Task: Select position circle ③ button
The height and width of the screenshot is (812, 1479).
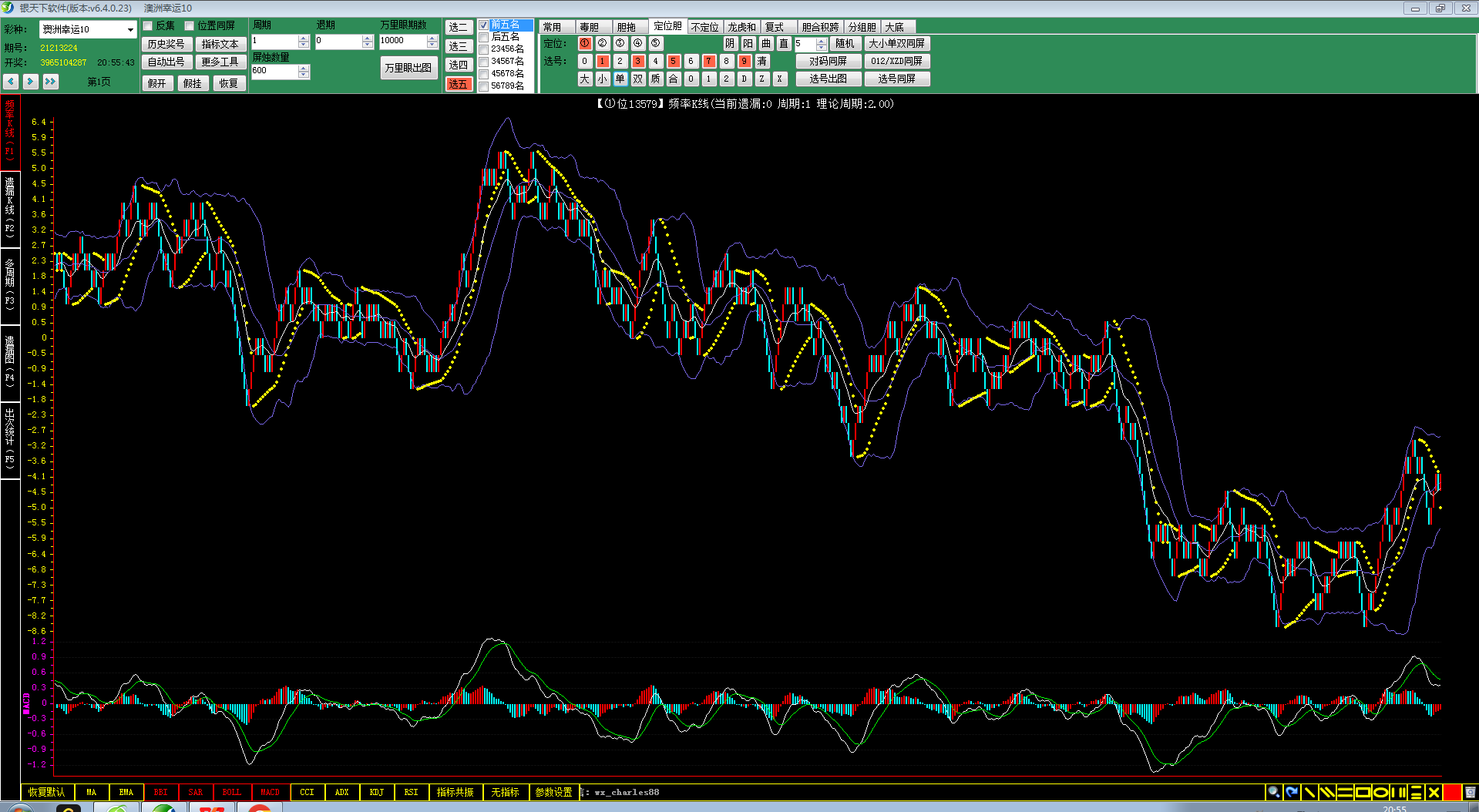Action: [620, 43]
